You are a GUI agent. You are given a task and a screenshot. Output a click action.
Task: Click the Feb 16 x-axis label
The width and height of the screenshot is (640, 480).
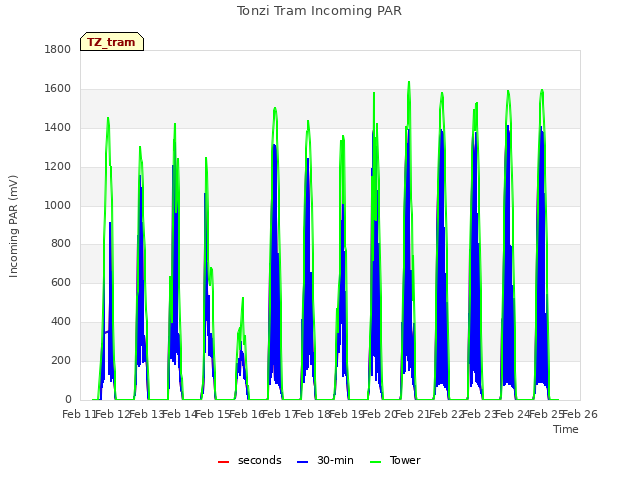tap(247, 415)
